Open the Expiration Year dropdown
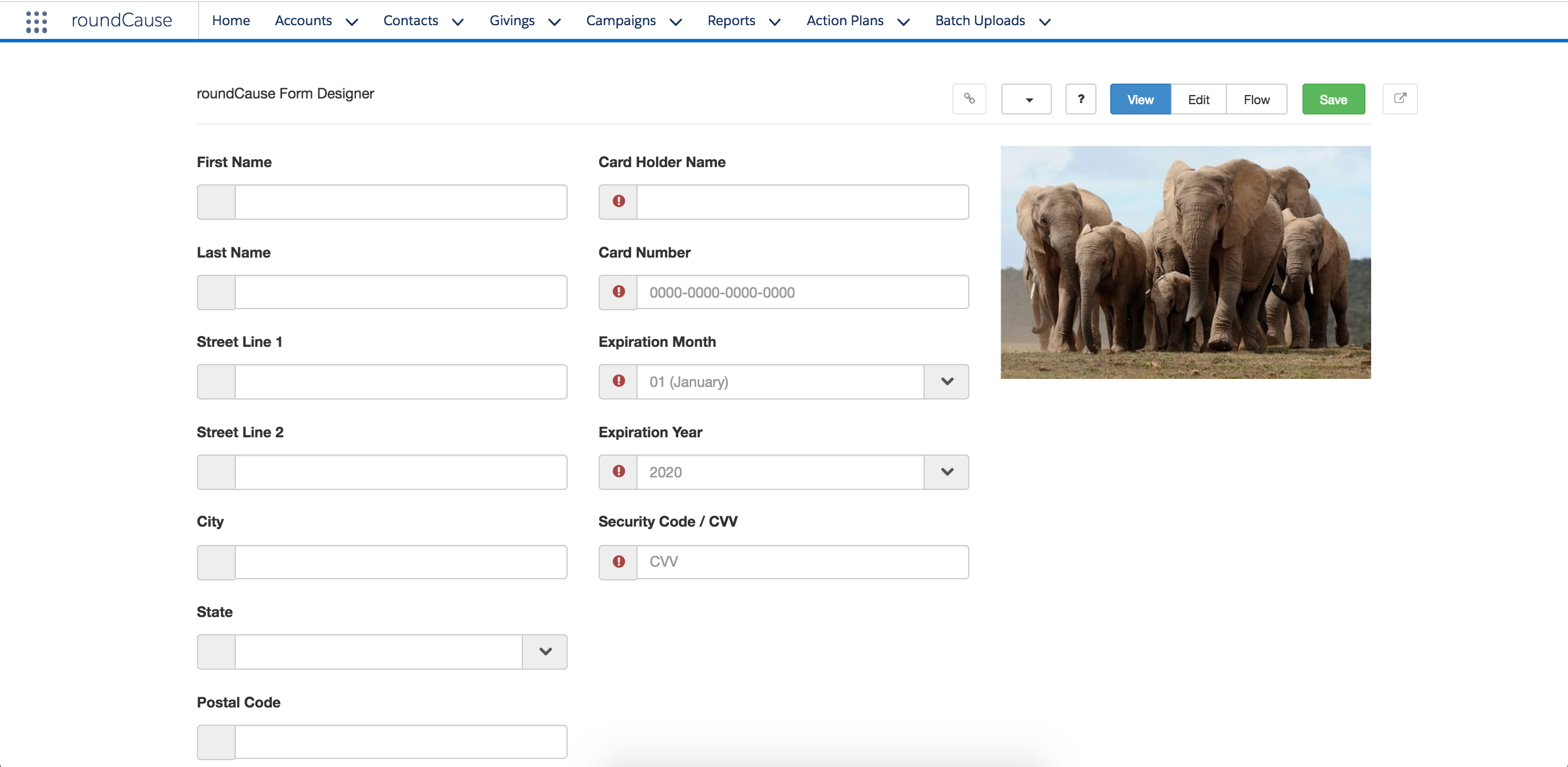This screenshot has width=1568, height=767. (x=947, y=472)
